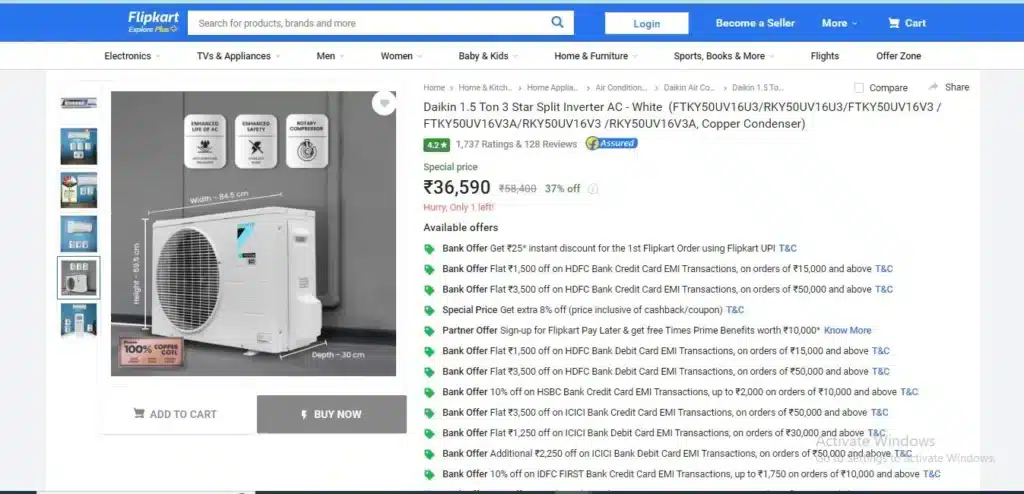Click the Login button
The image size is (1024, 494).
(x=647, y=24)
